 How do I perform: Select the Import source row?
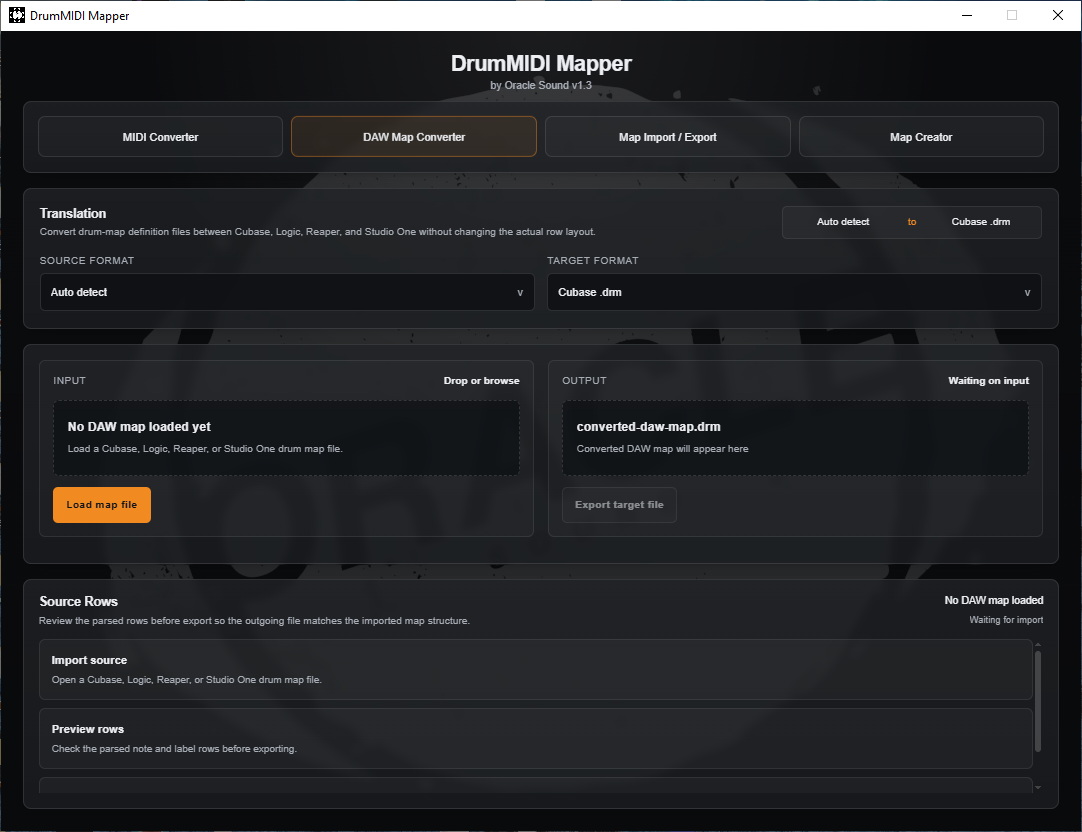point(535,669)
